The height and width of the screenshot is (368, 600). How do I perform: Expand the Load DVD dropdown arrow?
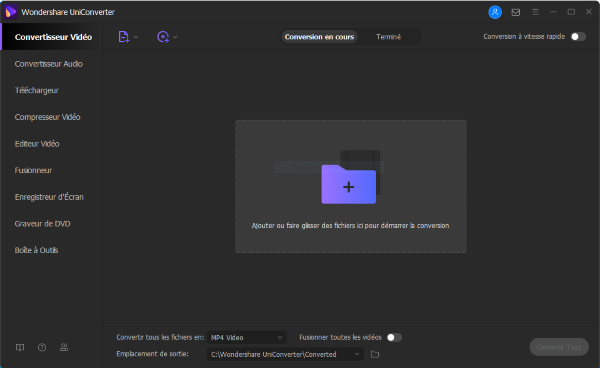(175, 37)
